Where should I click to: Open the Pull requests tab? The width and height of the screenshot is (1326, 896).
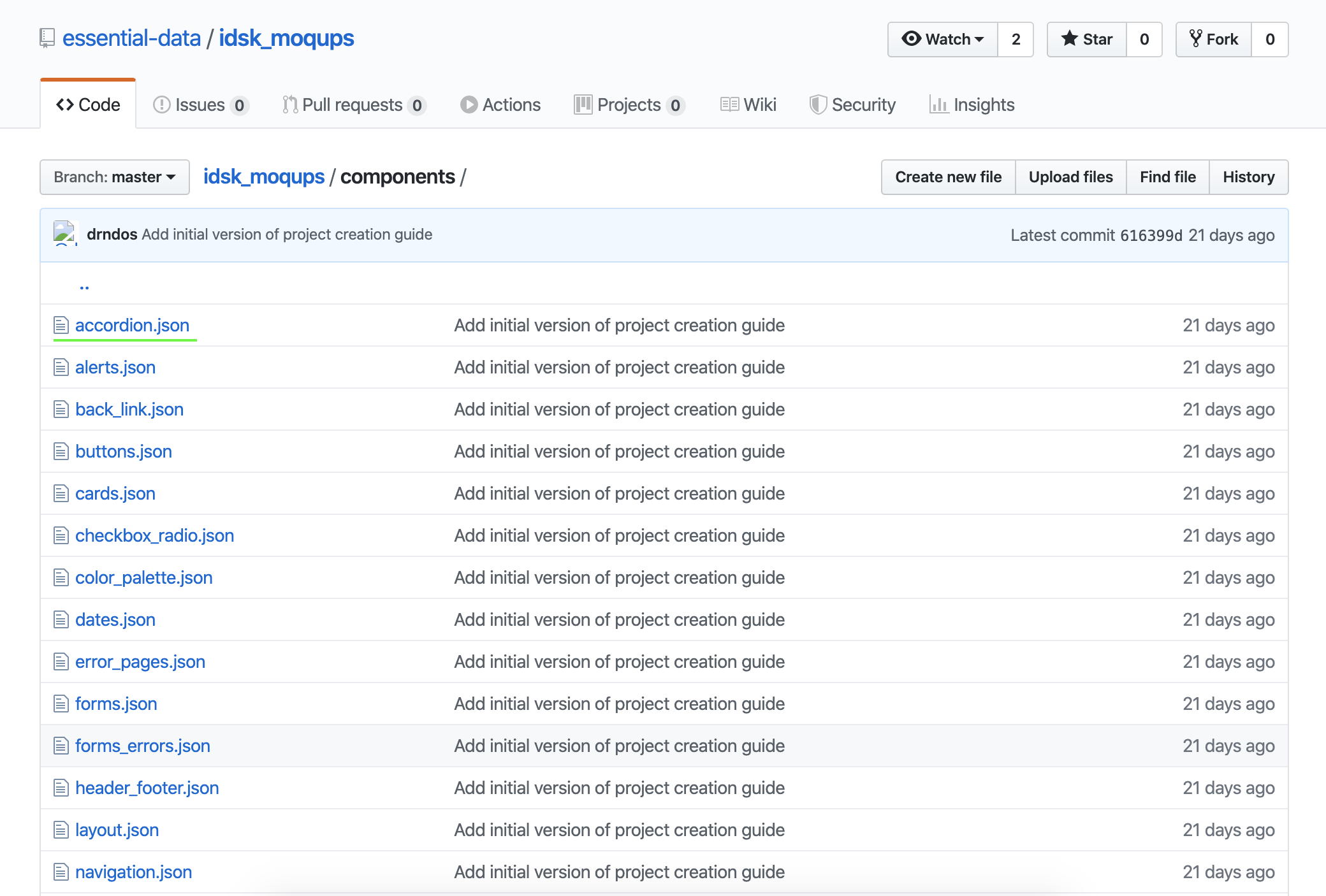point(353,105)
